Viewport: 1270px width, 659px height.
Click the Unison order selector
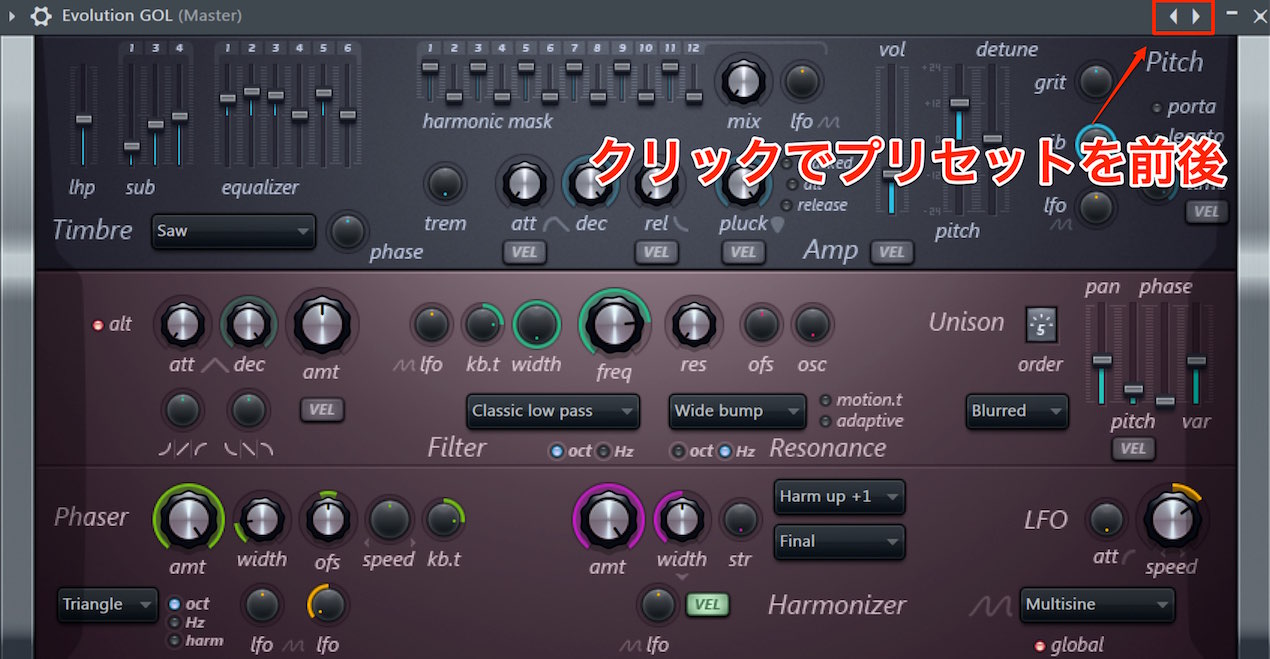(1041, 325)
